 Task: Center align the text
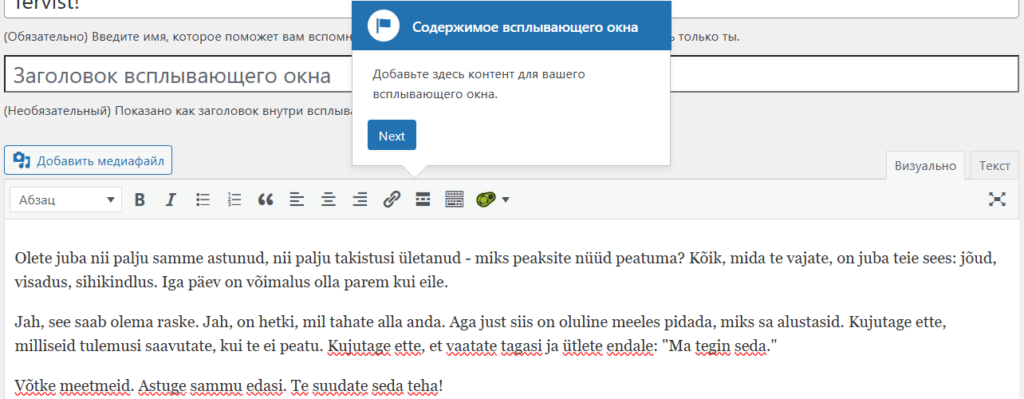328,200
